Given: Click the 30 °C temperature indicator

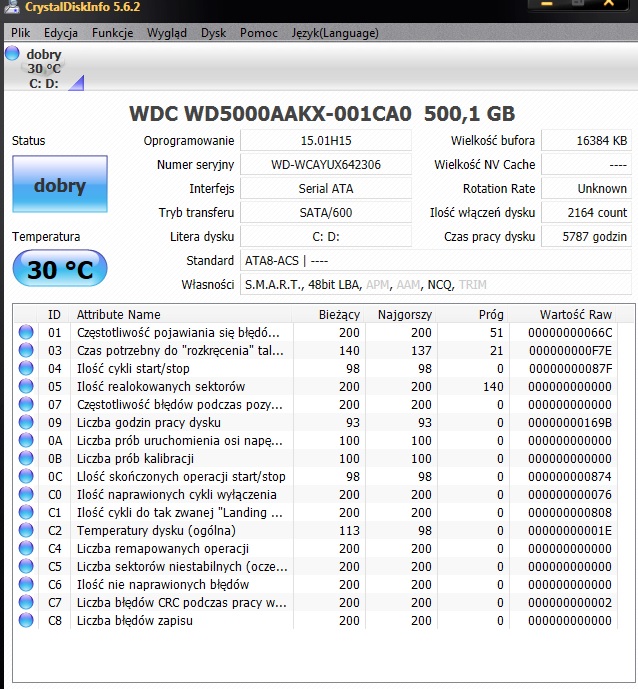Looking at the screenshot, I should 60,268.
